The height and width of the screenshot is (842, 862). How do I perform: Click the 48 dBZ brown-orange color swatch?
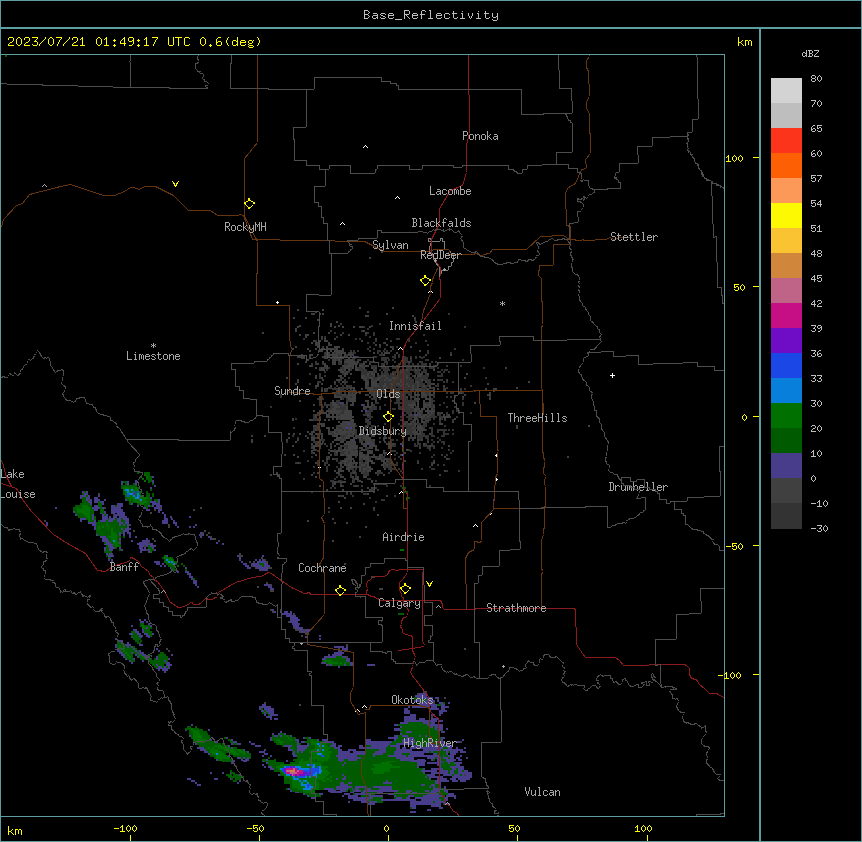click(786, 265)
